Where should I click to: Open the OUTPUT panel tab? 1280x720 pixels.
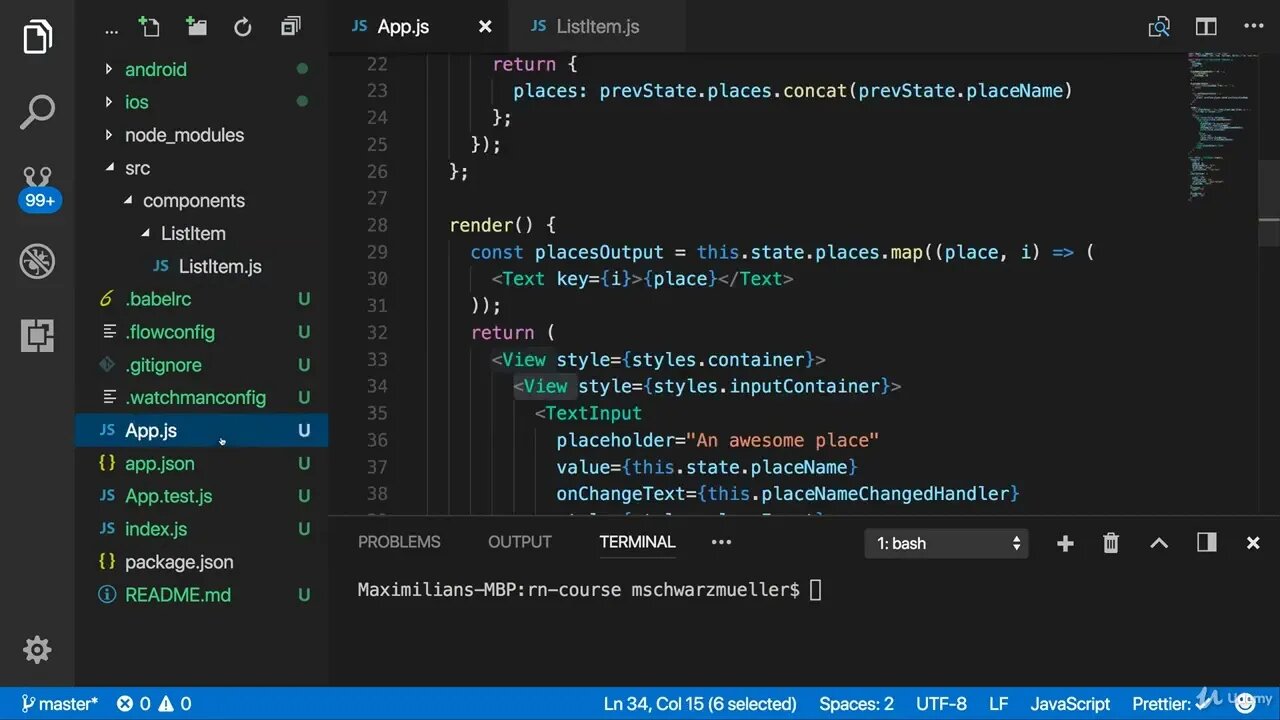(x=520, y=542)
